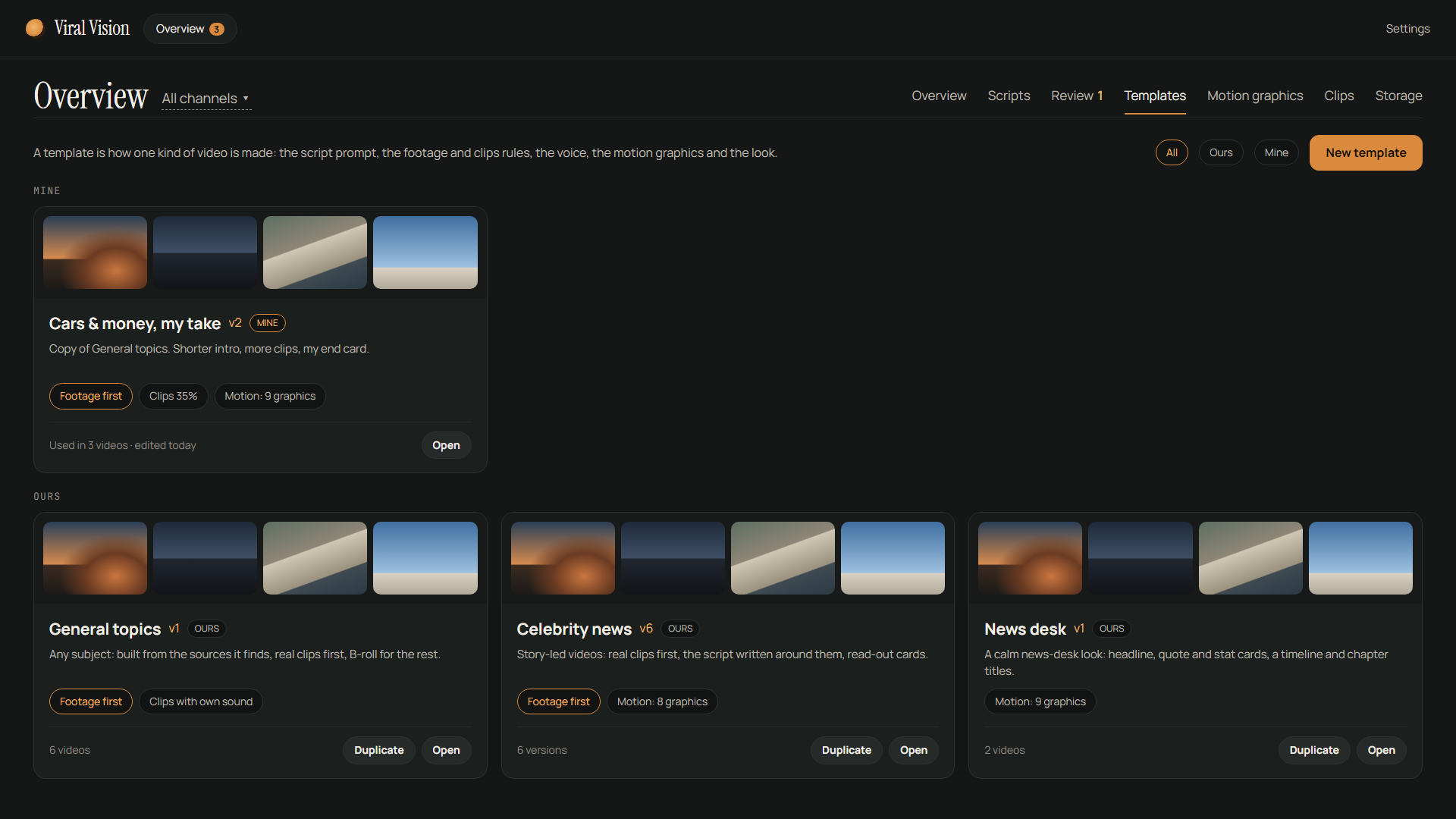This screenshot has width=1456, height=819.
Task: Open the Celebrity news template
Action: tap(914, 750)
